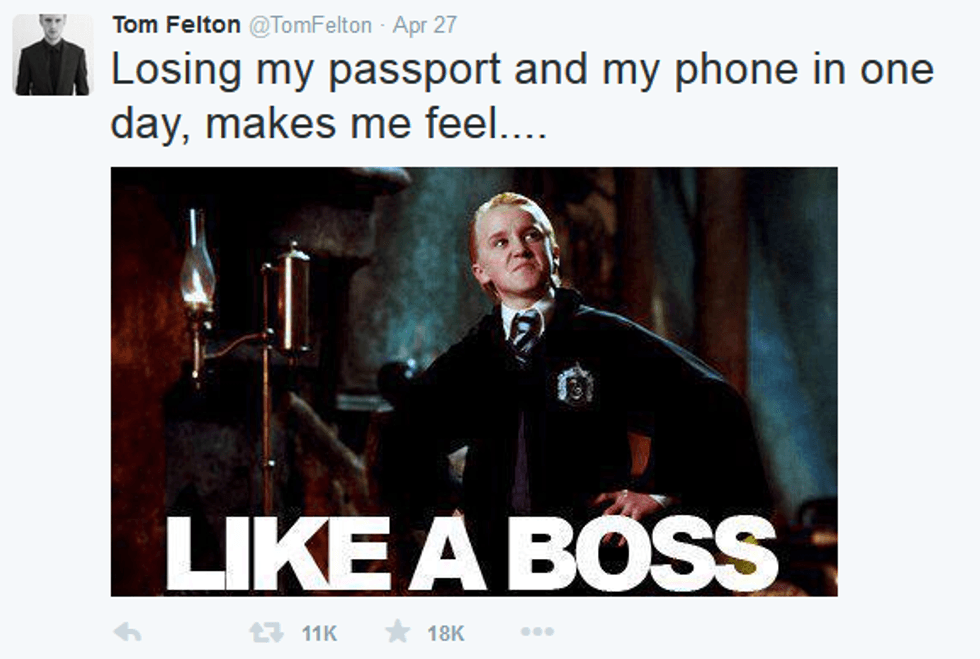The image size is (980, 659).
Task: Favorite the tweet with the star icon
Action: point(398,632)
